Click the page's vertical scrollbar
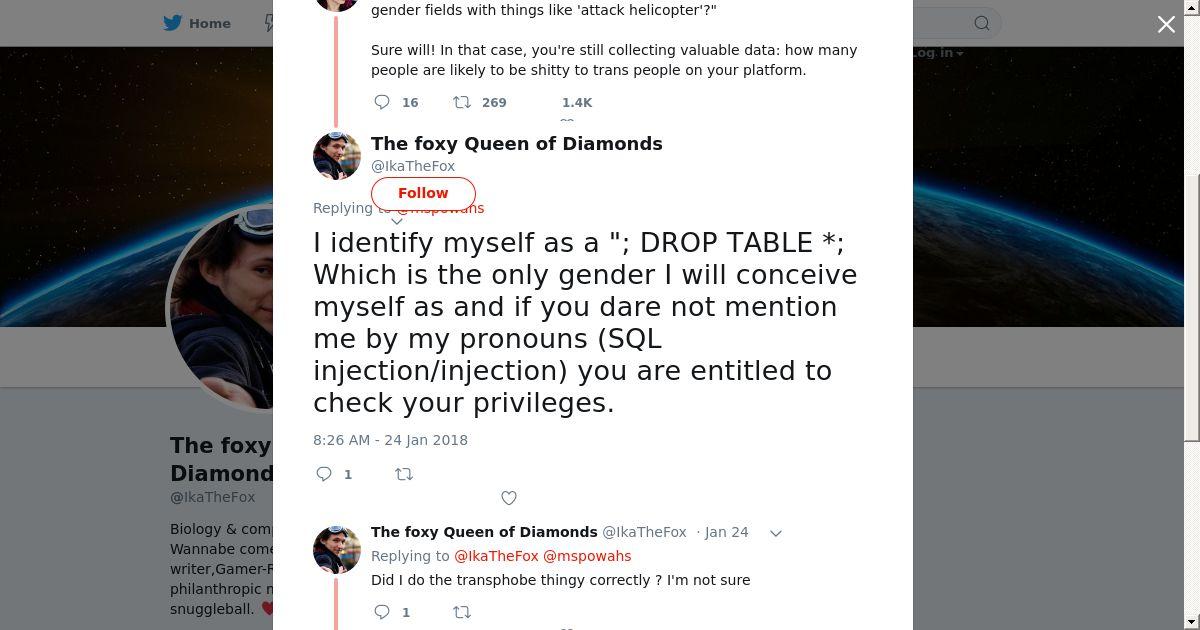This screenshot has height=630, width=1200. pos(1191,300)
